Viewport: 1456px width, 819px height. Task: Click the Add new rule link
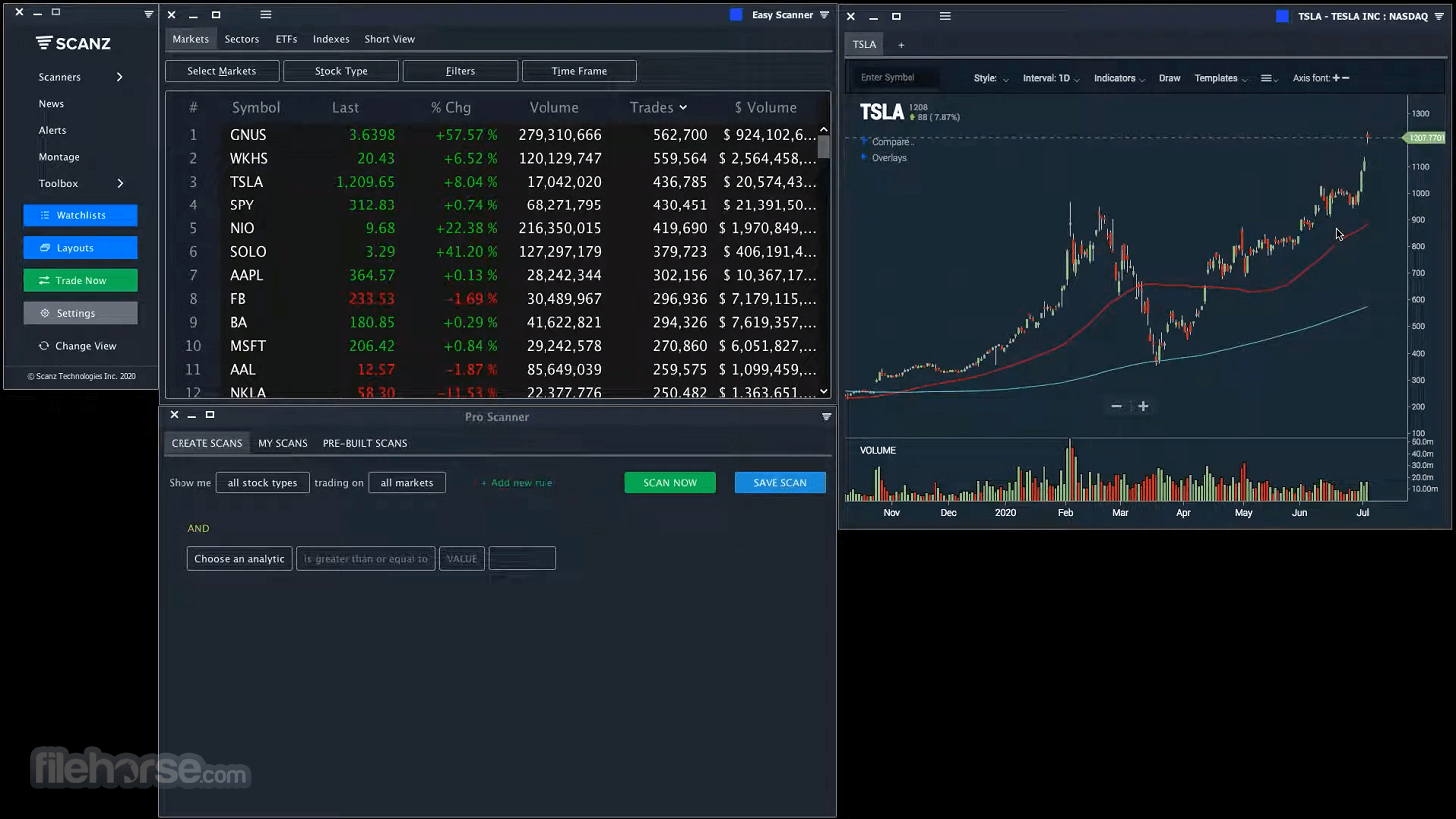517,483
